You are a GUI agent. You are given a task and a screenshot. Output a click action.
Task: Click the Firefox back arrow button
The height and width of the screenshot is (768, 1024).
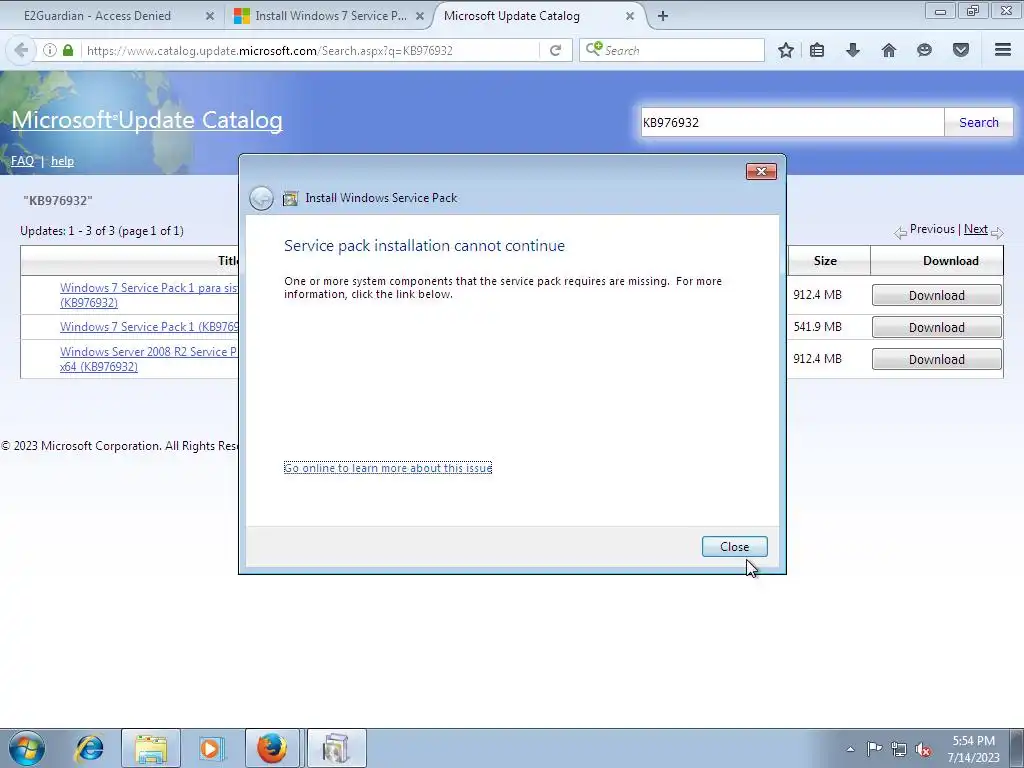(21, 50)
